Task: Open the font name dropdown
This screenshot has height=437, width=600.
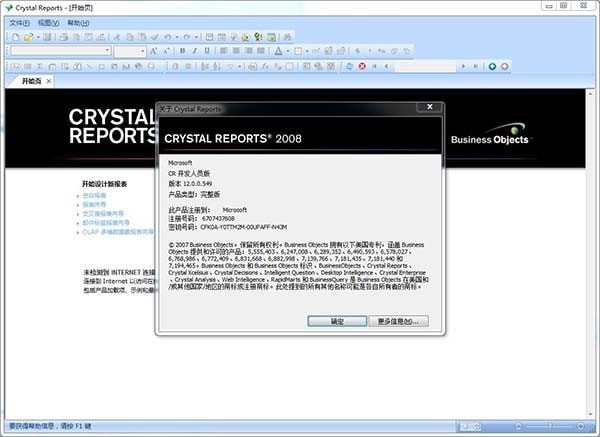Action: tap(108, 51)
